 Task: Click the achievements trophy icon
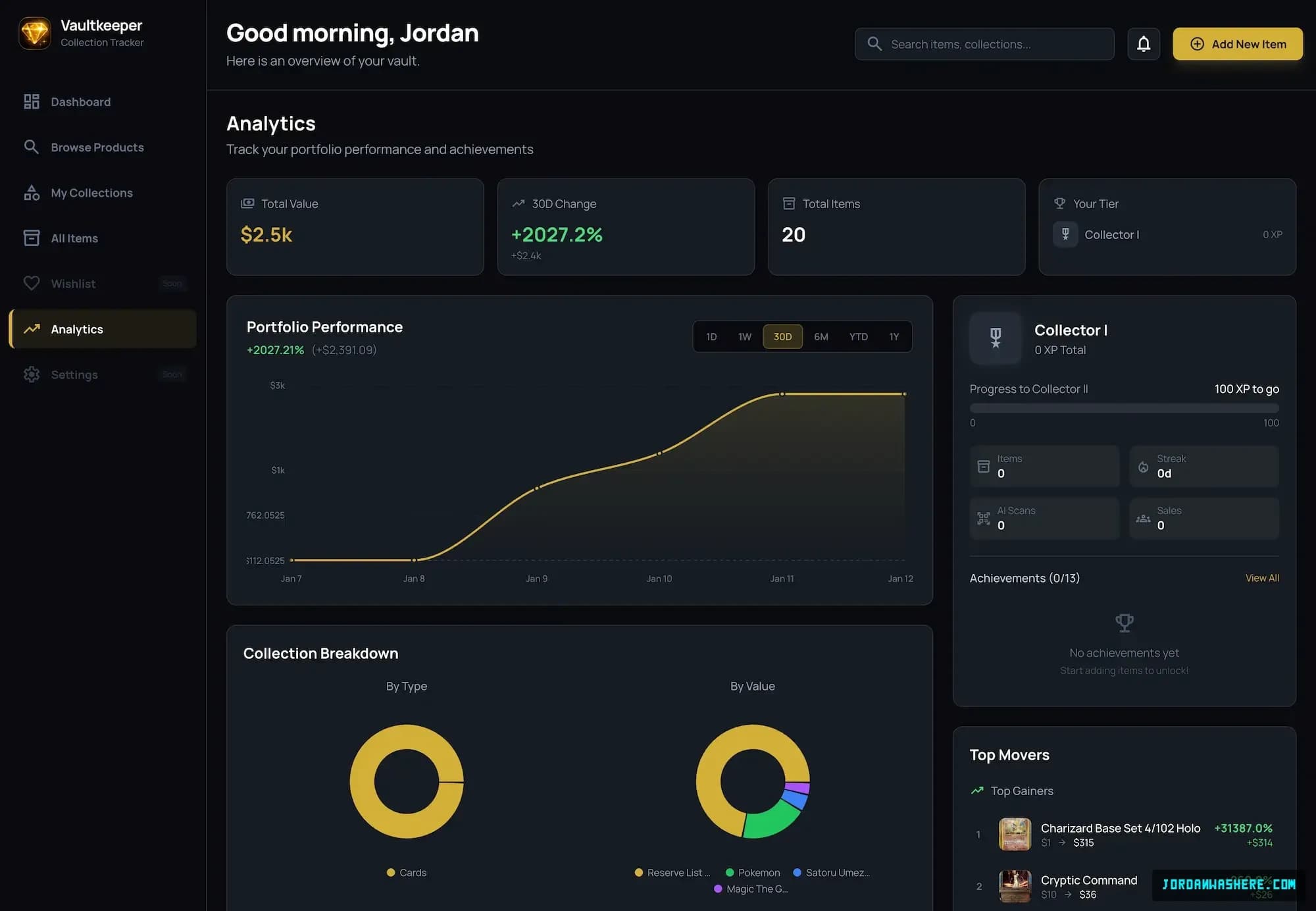click(x=1125, y=623)
